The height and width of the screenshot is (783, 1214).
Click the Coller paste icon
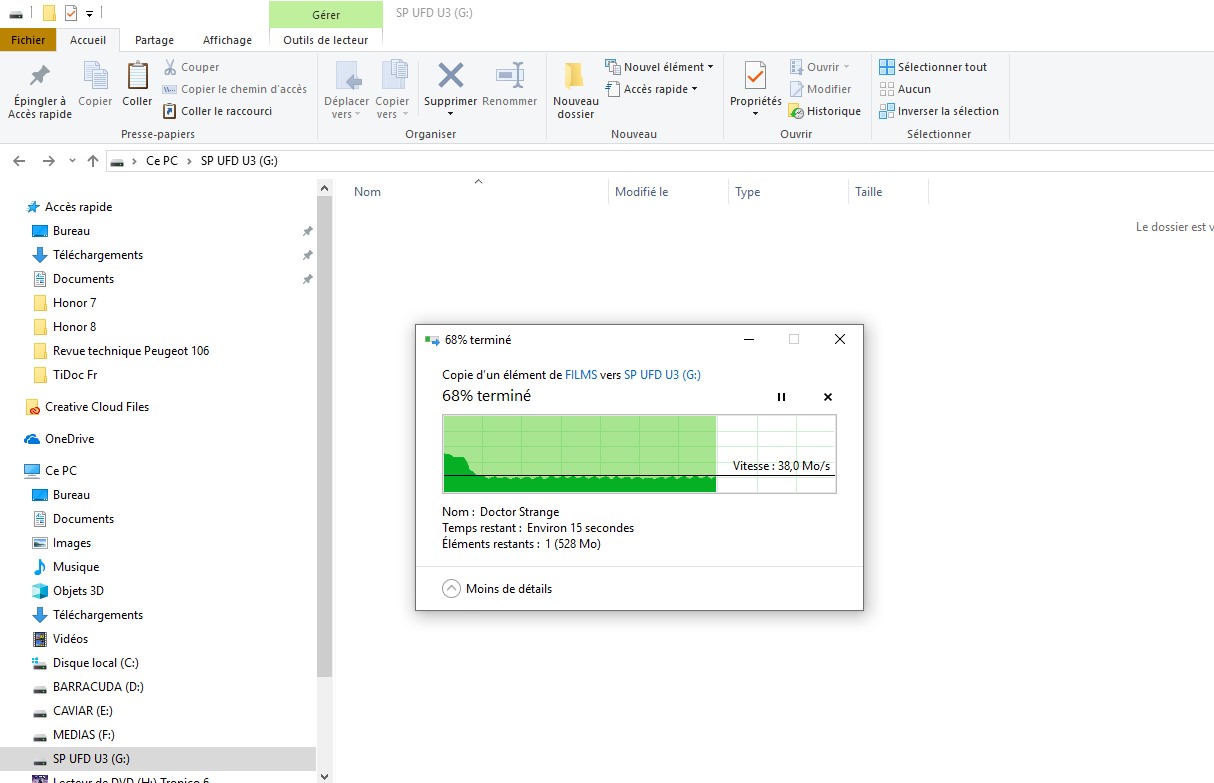pos(137,77)
